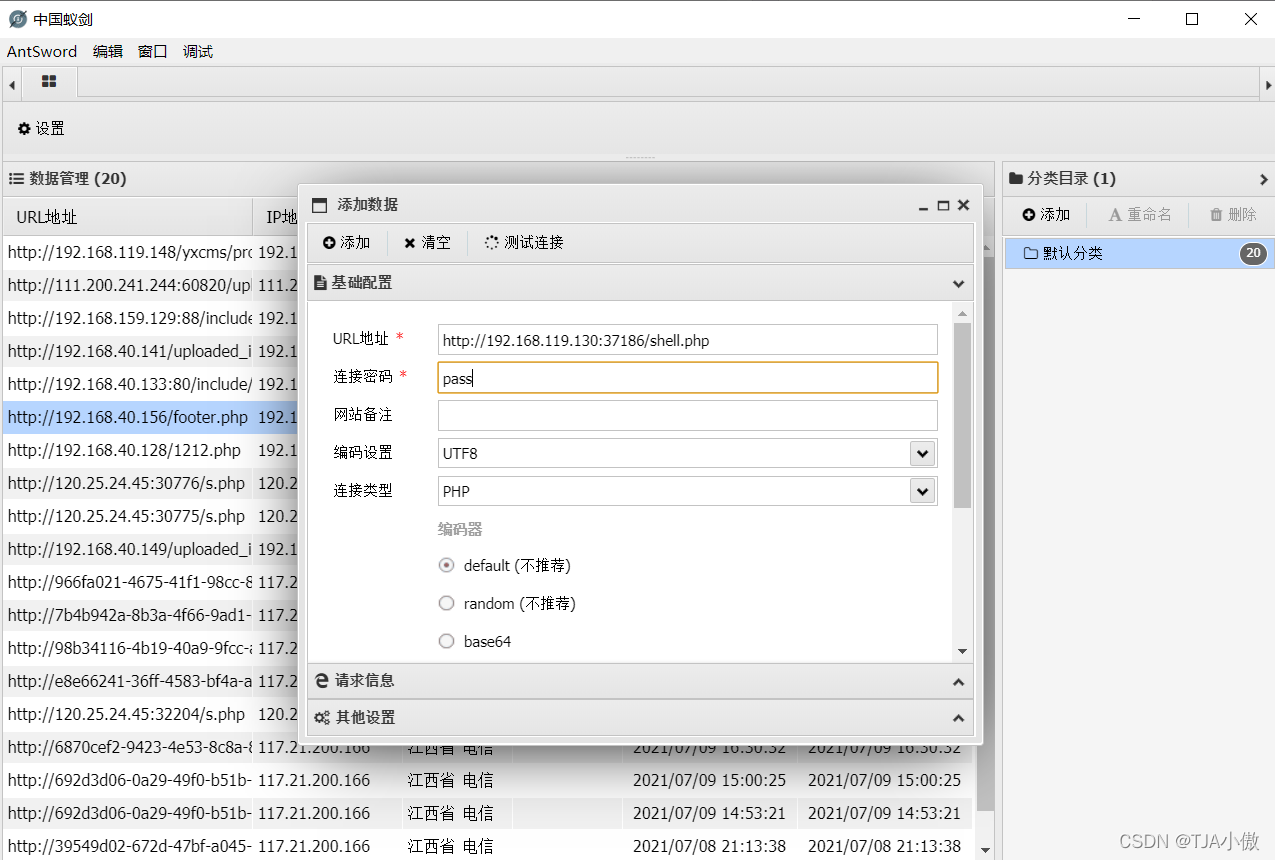Select row http://111.200.241.244:60820
1275x860 pixels.
pyautogui.click(x=150, y=285)
